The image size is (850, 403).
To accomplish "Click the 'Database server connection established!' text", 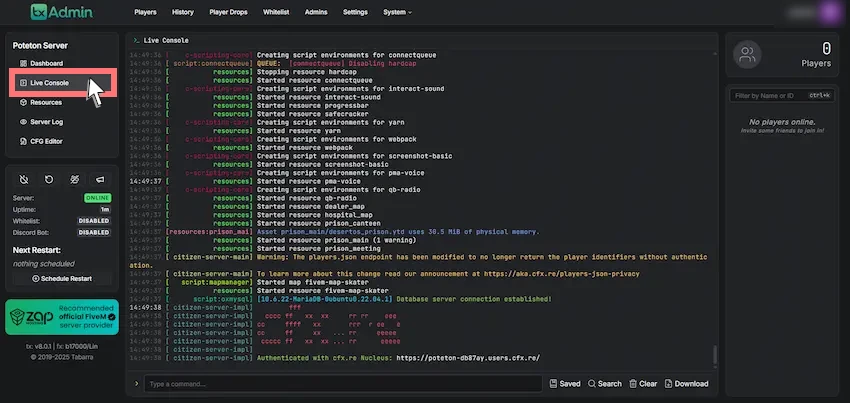I will [474, 299].
